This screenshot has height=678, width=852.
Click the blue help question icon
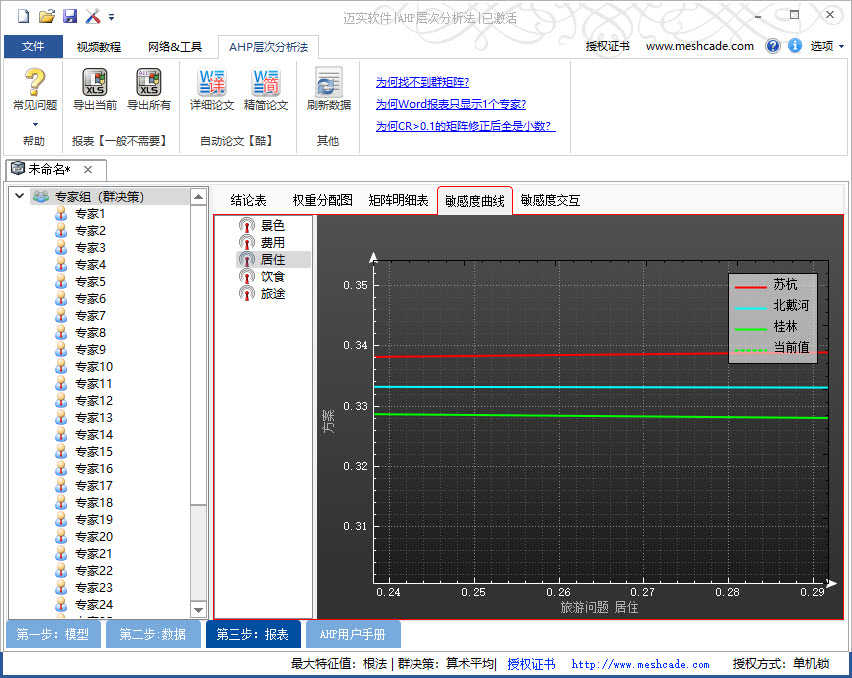pyautogui.click(x=773, y=46)
